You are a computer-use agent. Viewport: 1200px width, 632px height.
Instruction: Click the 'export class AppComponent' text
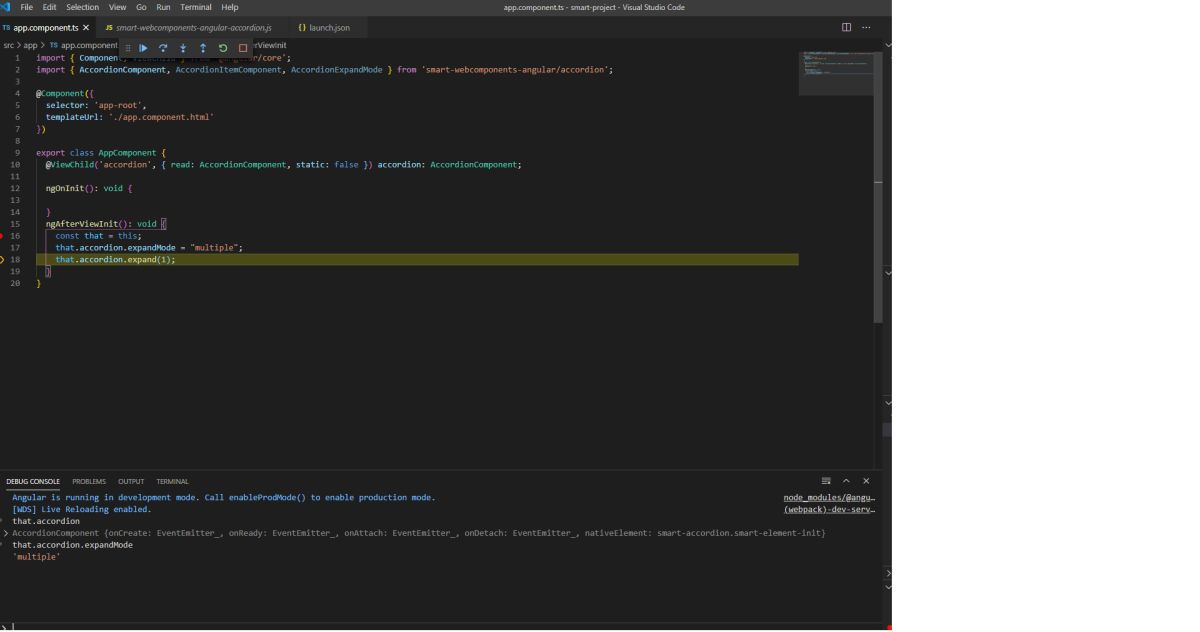[x=96, y=153]
